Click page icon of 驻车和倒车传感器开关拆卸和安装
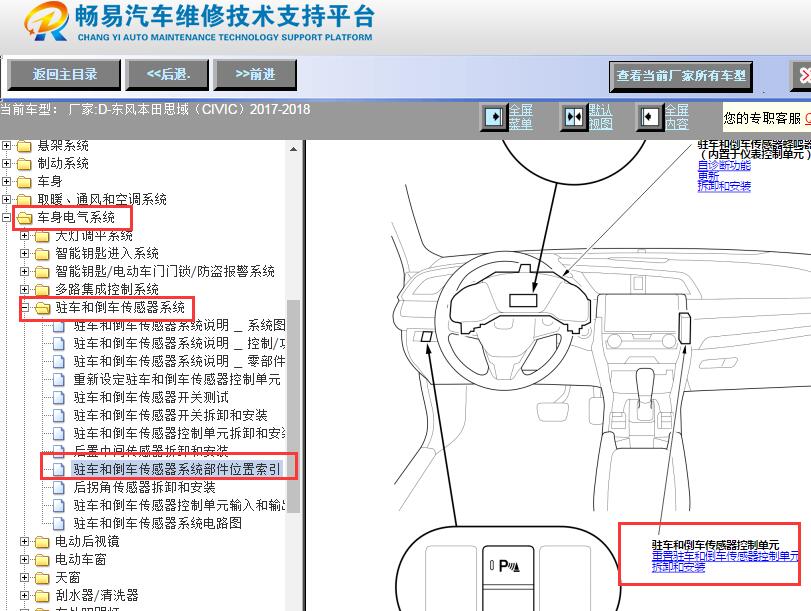 coord(59,415)
